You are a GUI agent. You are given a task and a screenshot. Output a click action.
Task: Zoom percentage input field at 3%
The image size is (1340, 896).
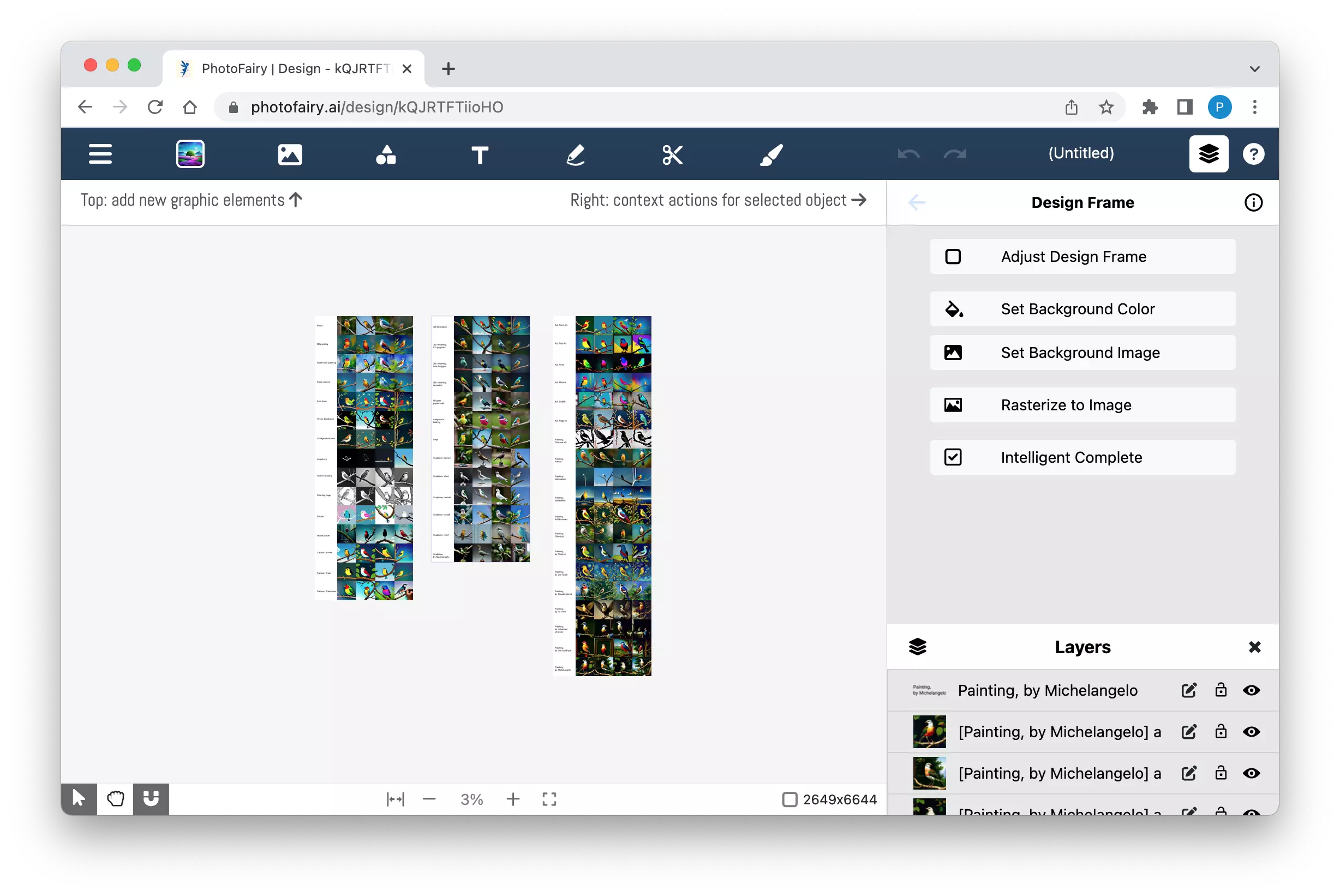coord(471,798)
